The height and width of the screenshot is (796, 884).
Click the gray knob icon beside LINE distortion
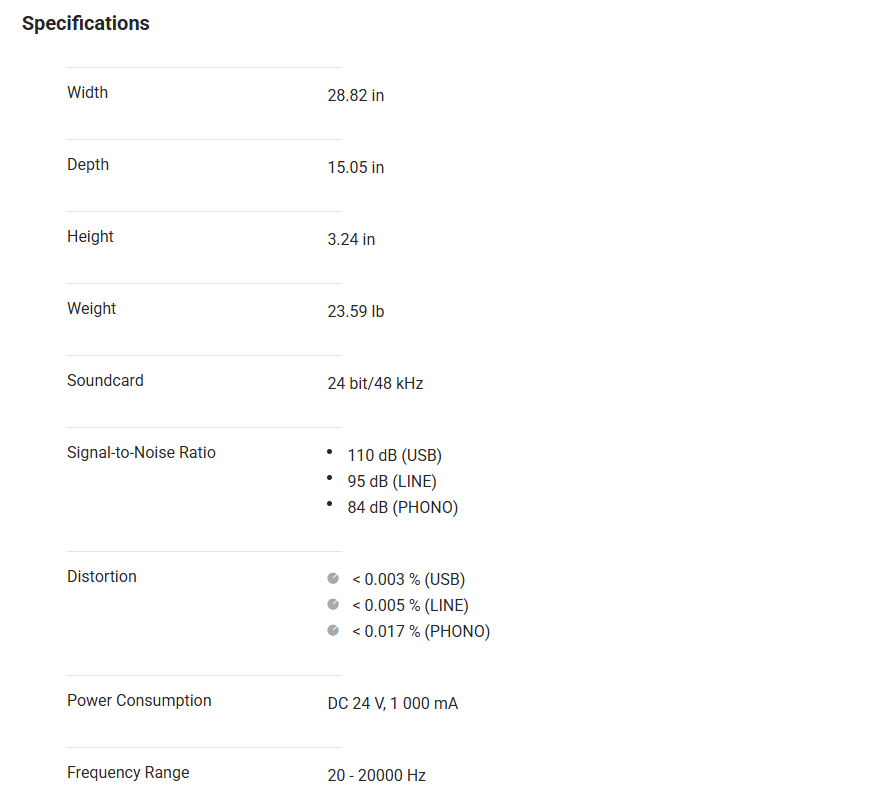tap(333, 605)
